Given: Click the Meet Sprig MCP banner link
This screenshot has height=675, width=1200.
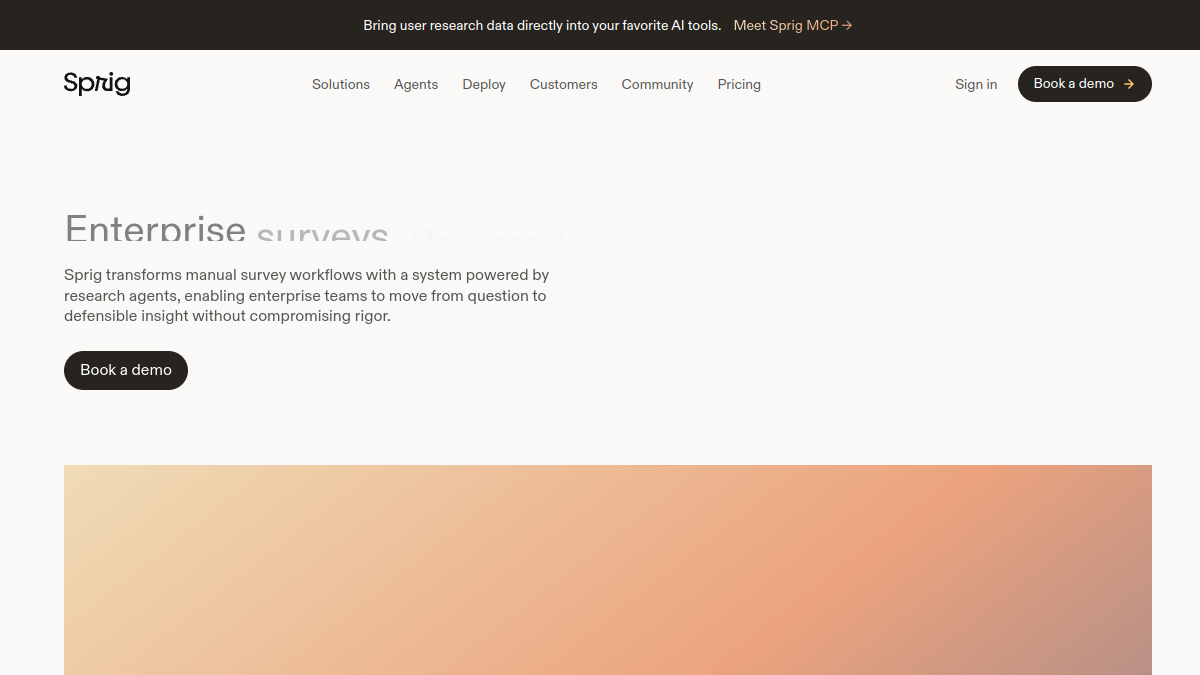Looking at the screenshot, I should (793, 25).
